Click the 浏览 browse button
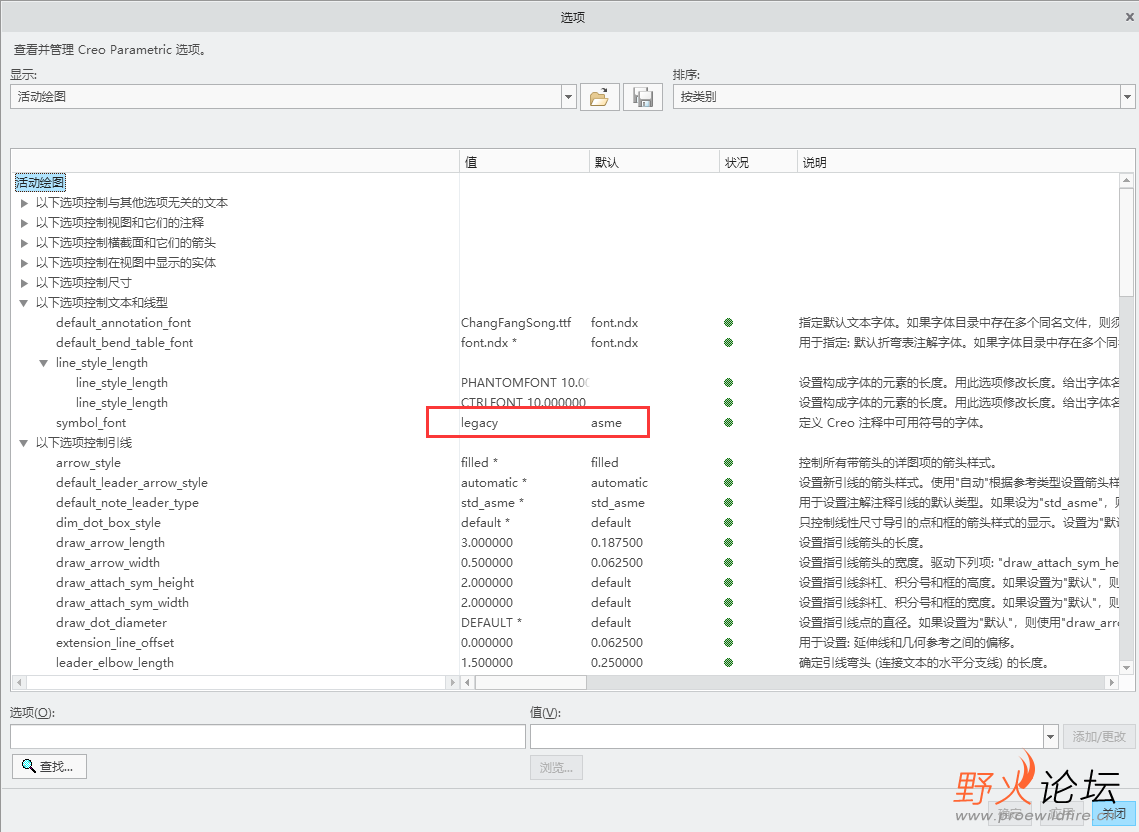Screen dimensions: 1139x832 pos(556,767)
